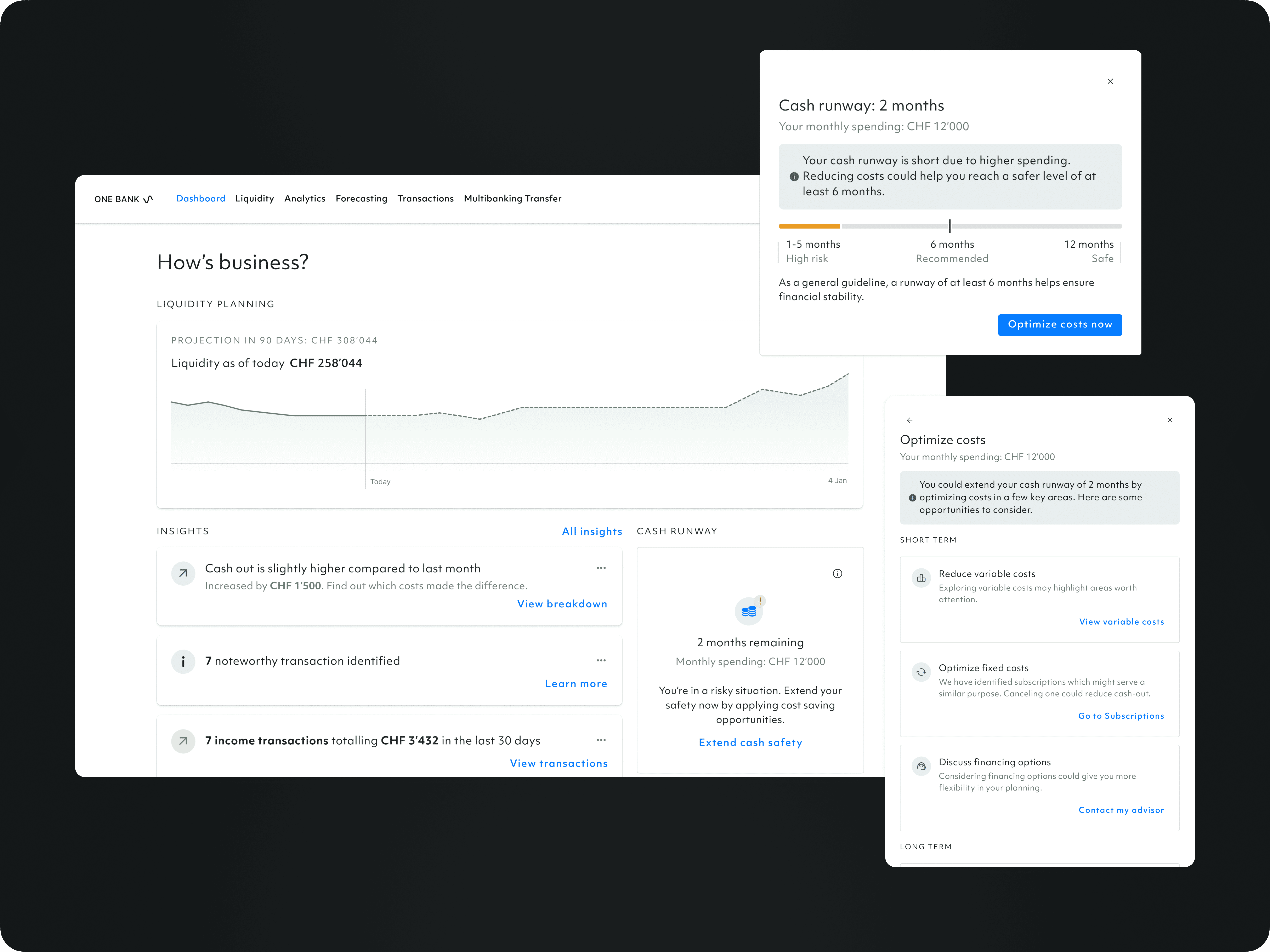
Task: Switch to the Liquidity tab
Action: [x=254, y=199]
